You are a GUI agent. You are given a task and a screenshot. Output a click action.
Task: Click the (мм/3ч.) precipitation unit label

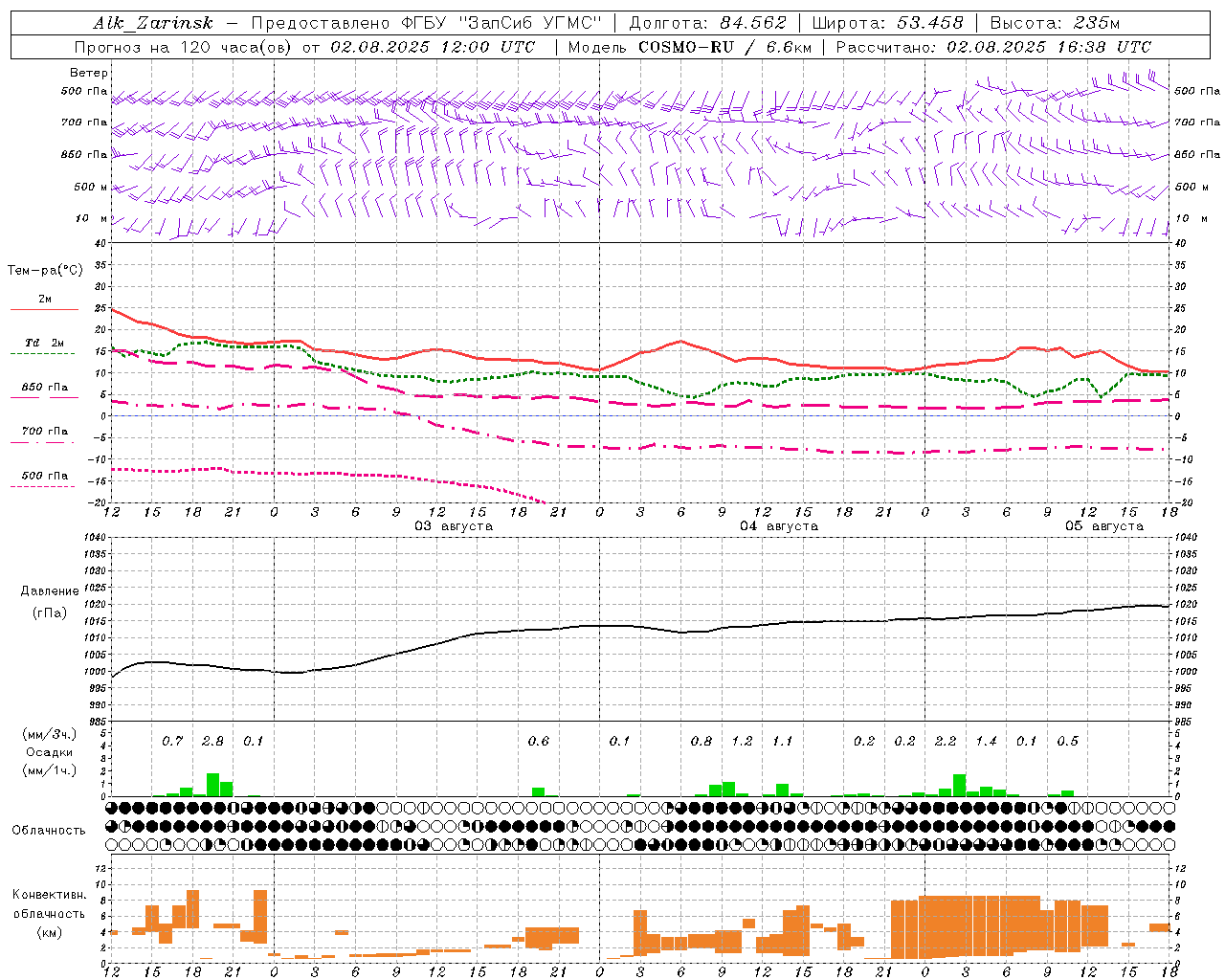50,734
